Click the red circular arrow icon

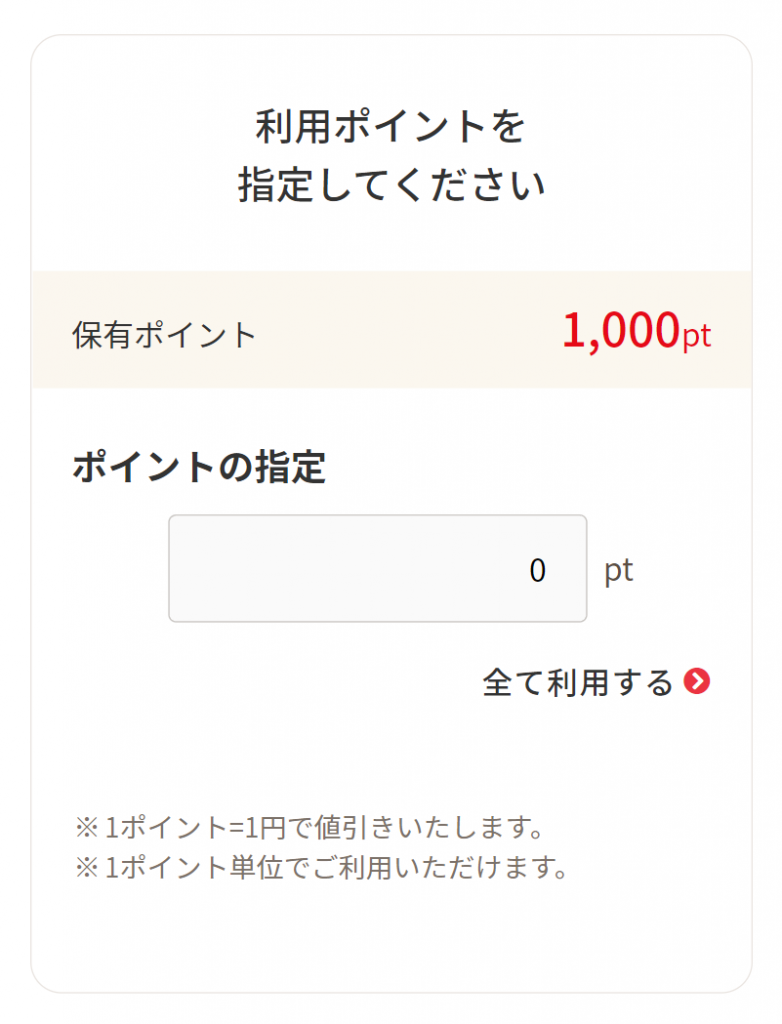pyautogui.click(x=696, y=681)
